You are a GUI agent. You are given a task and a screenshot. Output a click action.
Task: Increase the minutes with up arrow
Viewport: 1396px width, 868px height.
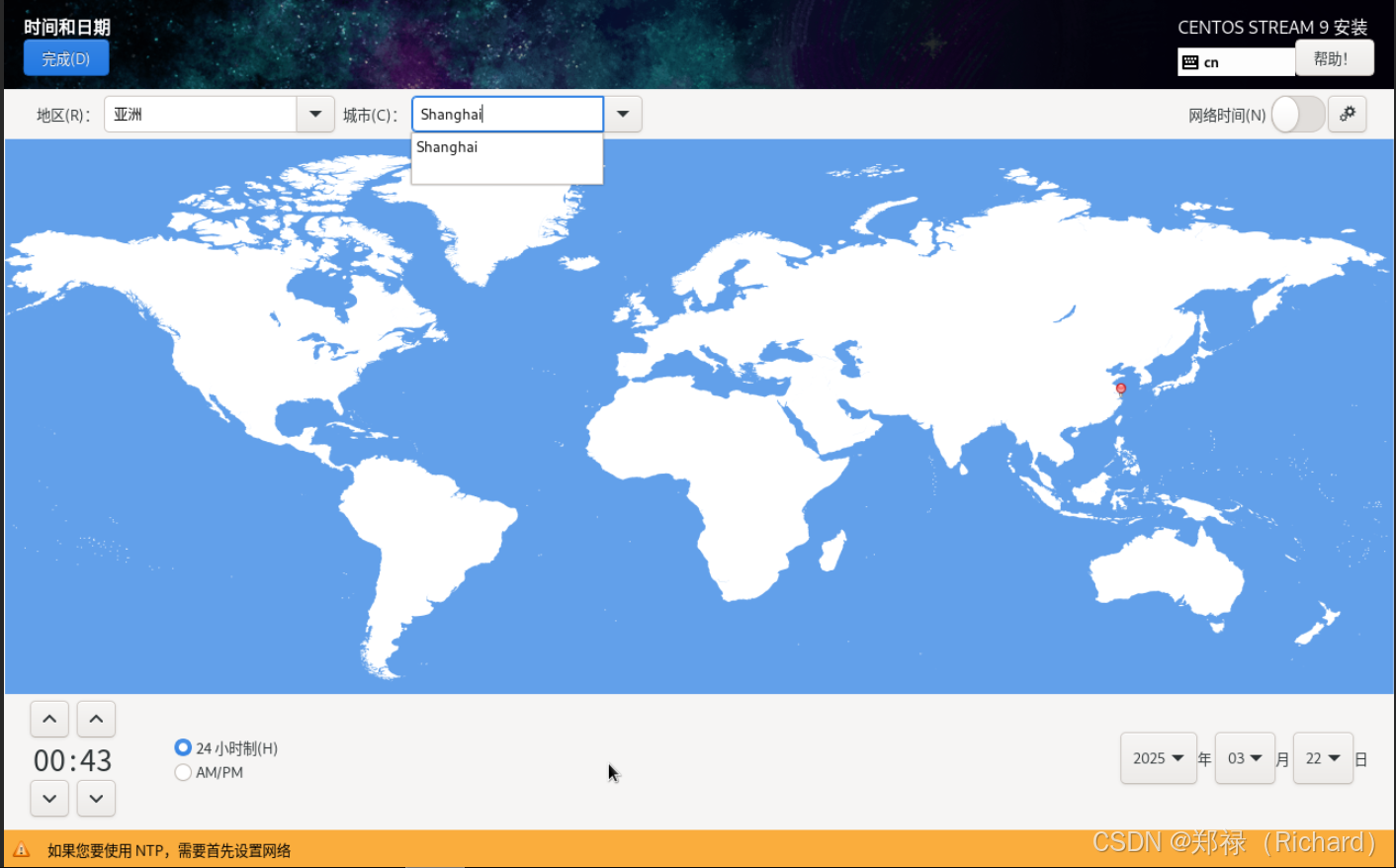point(96,719)
